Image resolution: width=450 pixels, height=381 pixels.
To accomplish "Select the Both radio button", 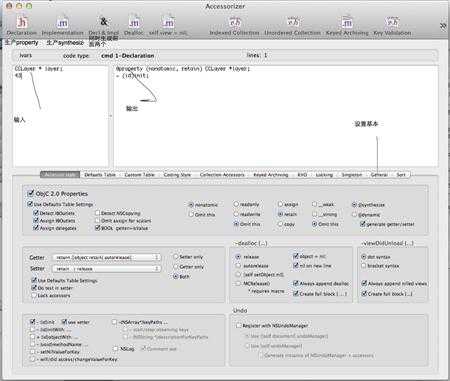I will click(x=176, y=276).
